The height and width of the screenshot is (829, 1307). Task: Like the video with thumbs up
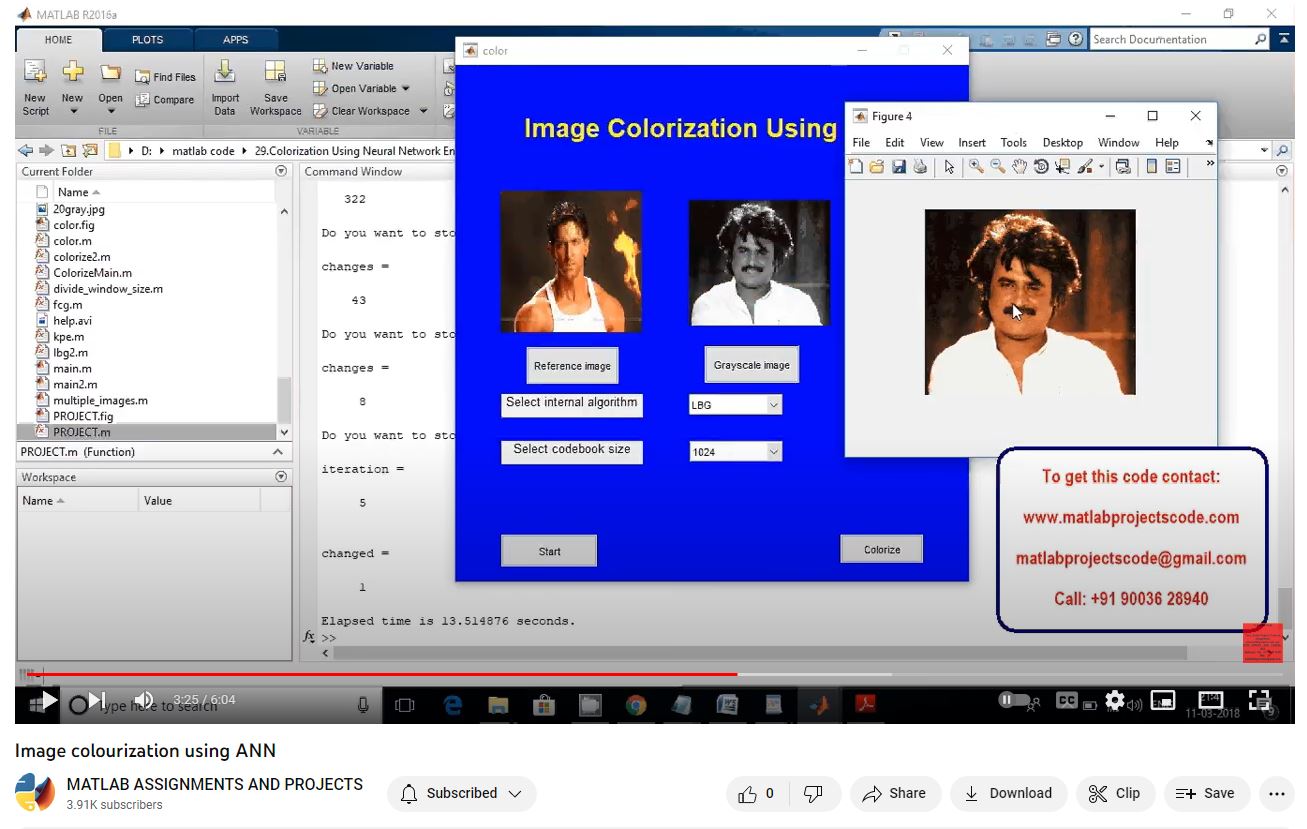(x=747, y=794)
